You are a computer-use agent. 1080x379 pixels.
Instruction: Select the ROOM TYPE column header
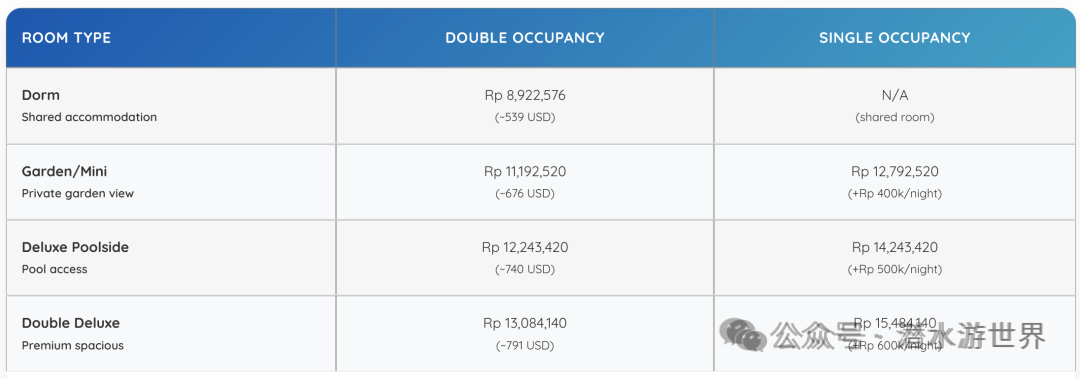click(x=66, y=38)
